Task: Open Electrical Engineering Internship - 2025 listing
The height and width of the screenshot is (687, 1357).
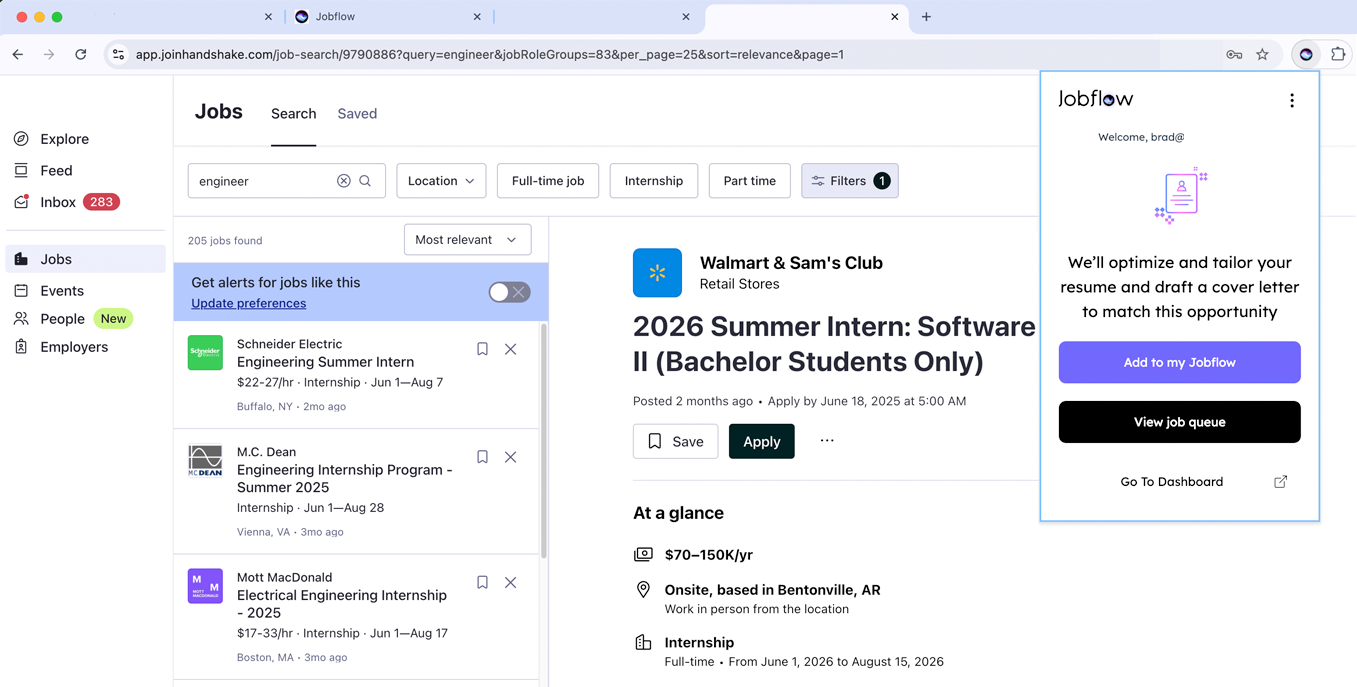Action: tap(342, 604)
